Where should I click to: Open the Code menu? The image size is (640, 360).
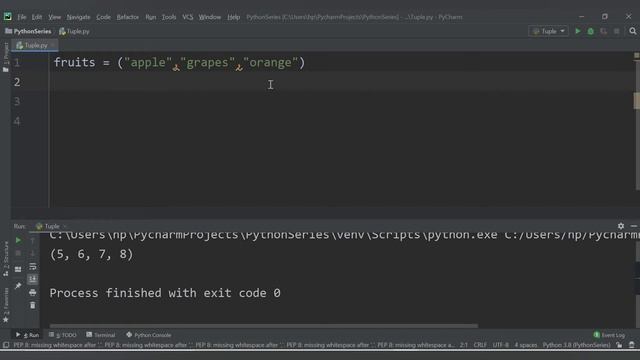103,17
